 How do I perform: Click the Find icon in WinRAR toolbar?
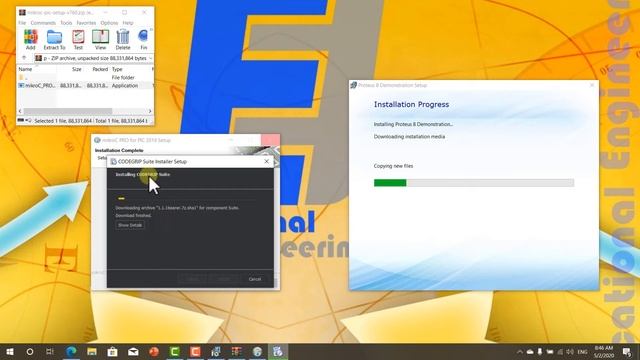point(143,40)
